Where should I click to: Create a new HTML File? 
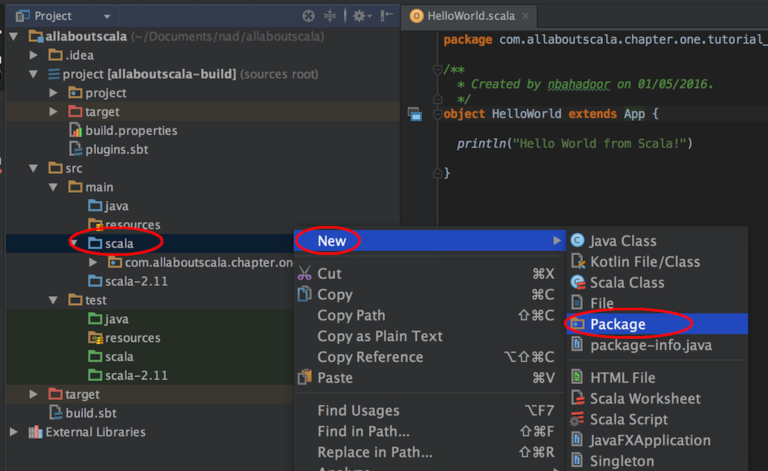[x=657, y=378]
